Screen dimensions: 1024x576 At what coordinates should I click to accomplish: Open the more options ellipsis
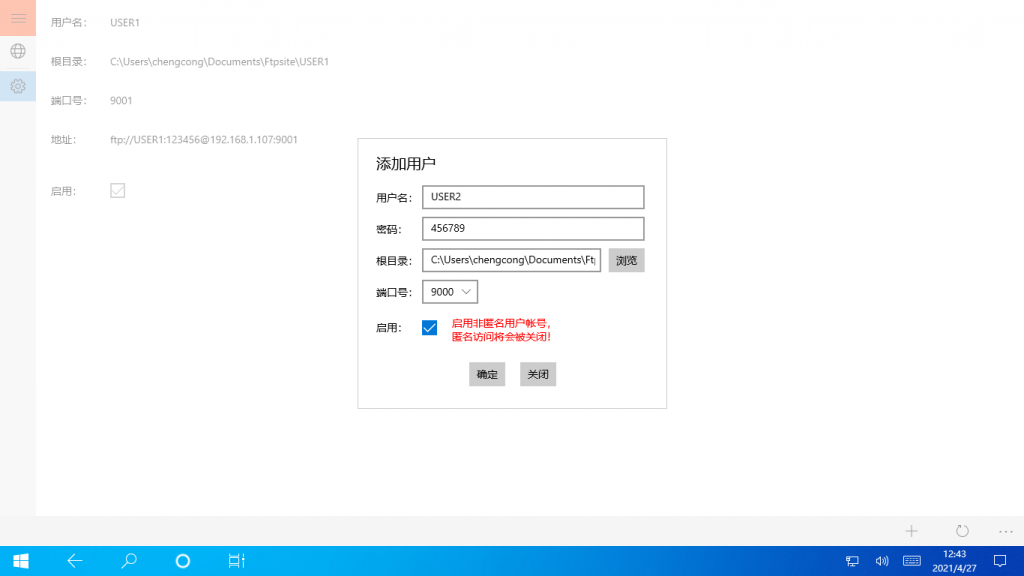(1005, 531)
